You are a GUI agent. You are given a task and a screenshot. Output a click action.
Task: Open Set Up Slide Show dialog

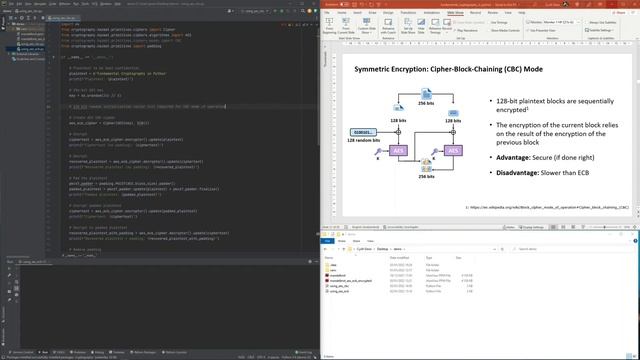(408, 25)
